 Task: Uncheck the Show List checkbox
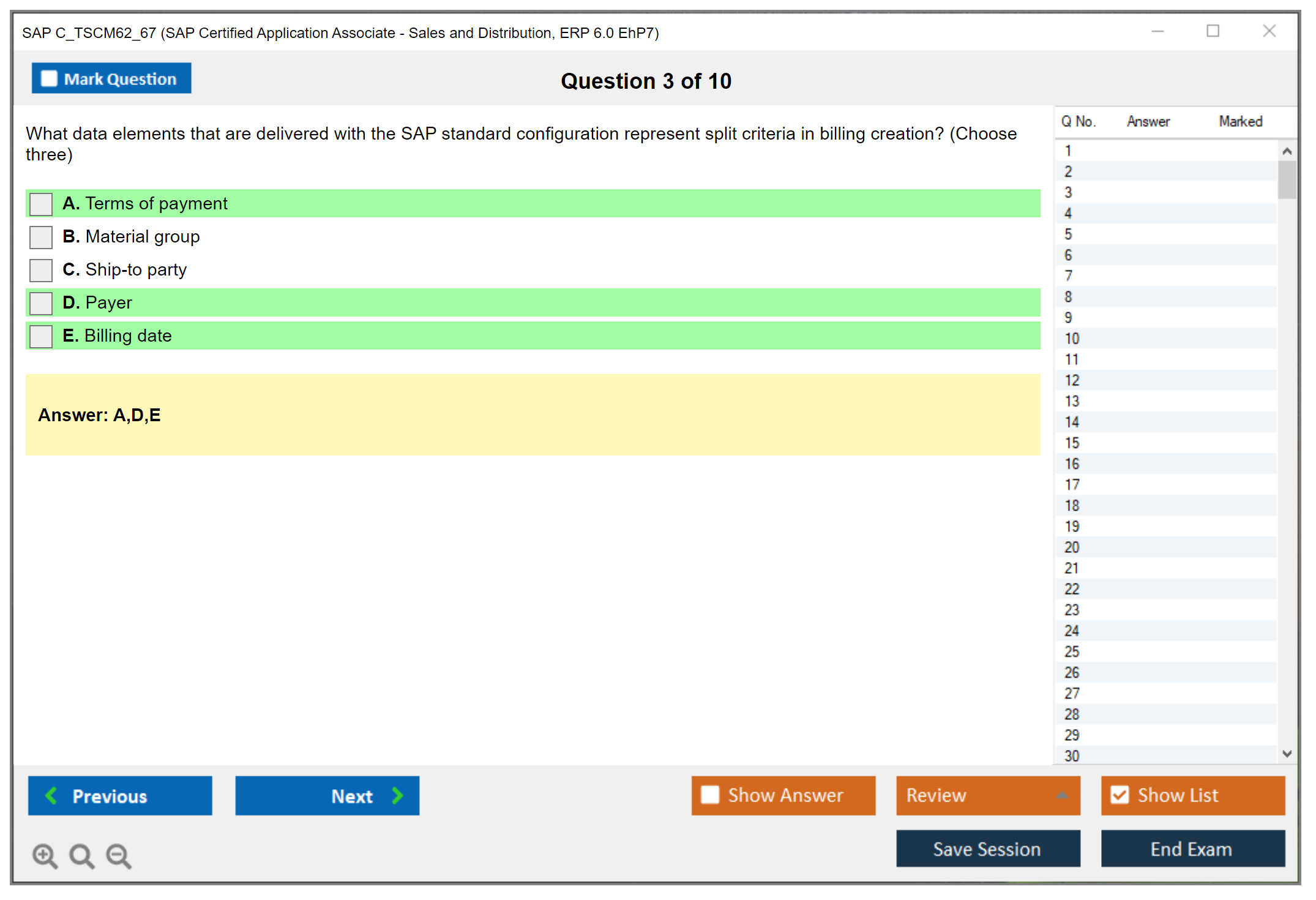(1120, 795)
